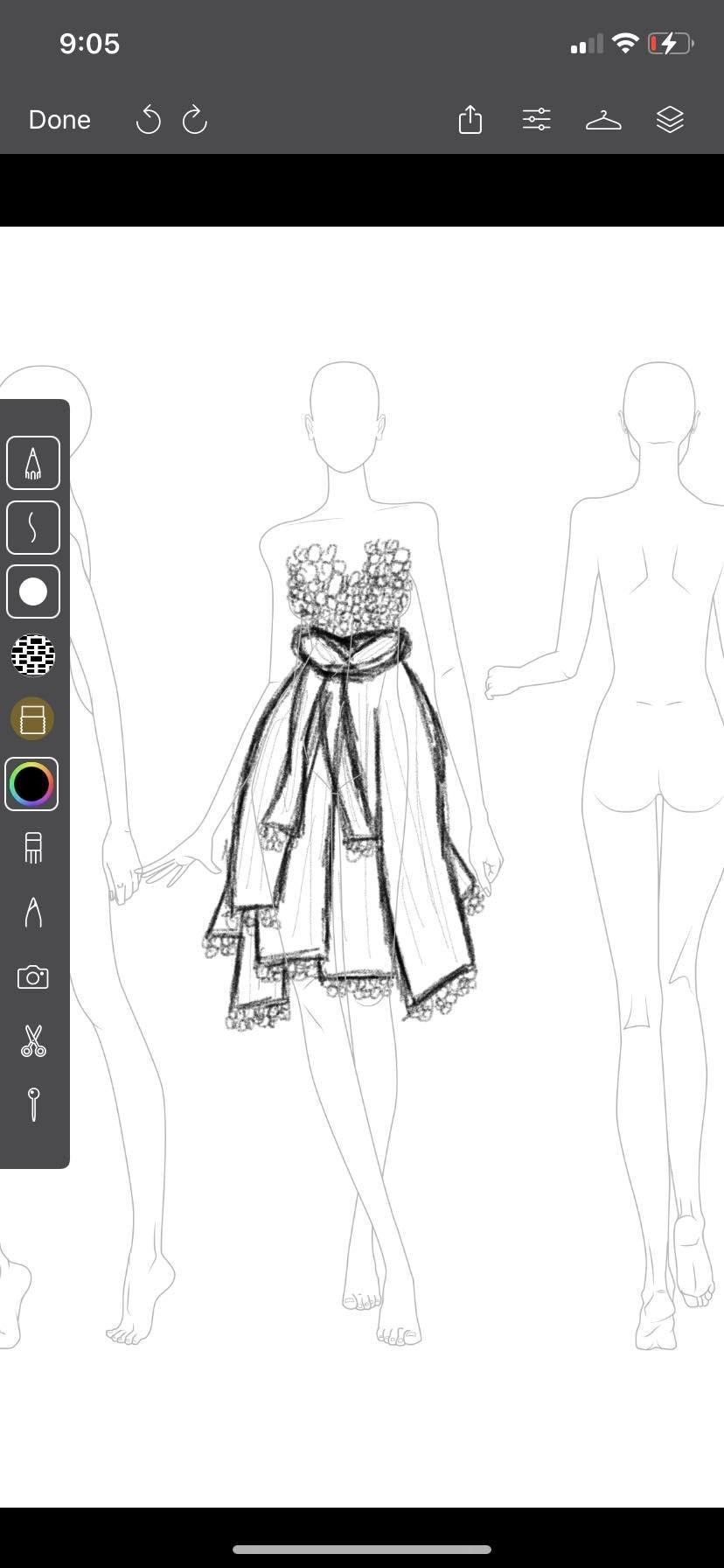
Task: Open the camera import tool
Action: point(33,976)
